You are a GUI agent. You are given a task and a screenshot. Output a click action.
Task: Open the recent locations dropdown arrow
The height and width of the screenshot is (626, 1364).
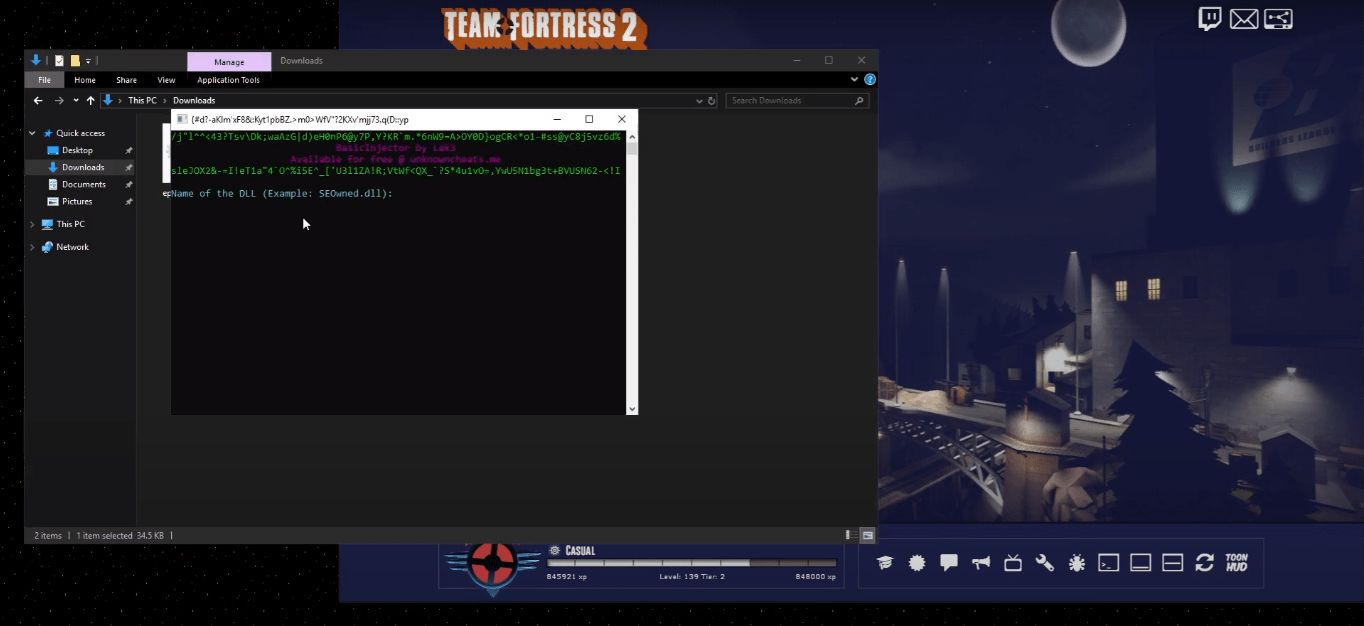(76, 100)
